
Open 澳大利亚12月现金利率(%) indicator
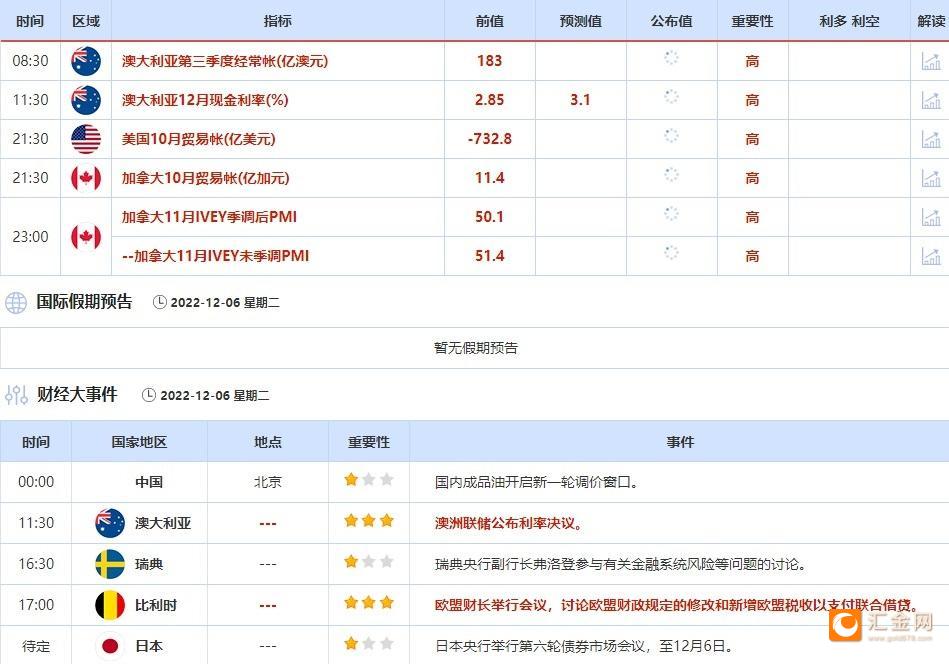[205, 100]
